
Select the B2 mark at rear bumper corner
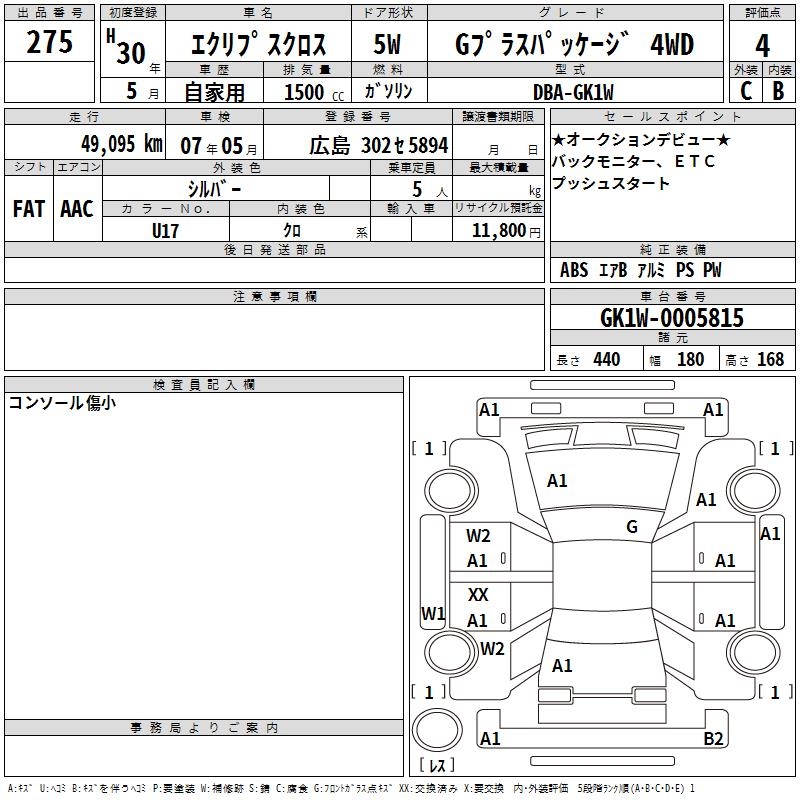(713, 739)
